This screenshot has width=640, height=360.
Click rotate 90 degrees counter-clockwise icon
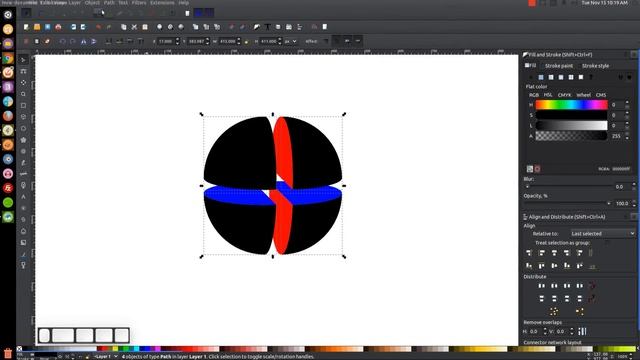(62, 41)
